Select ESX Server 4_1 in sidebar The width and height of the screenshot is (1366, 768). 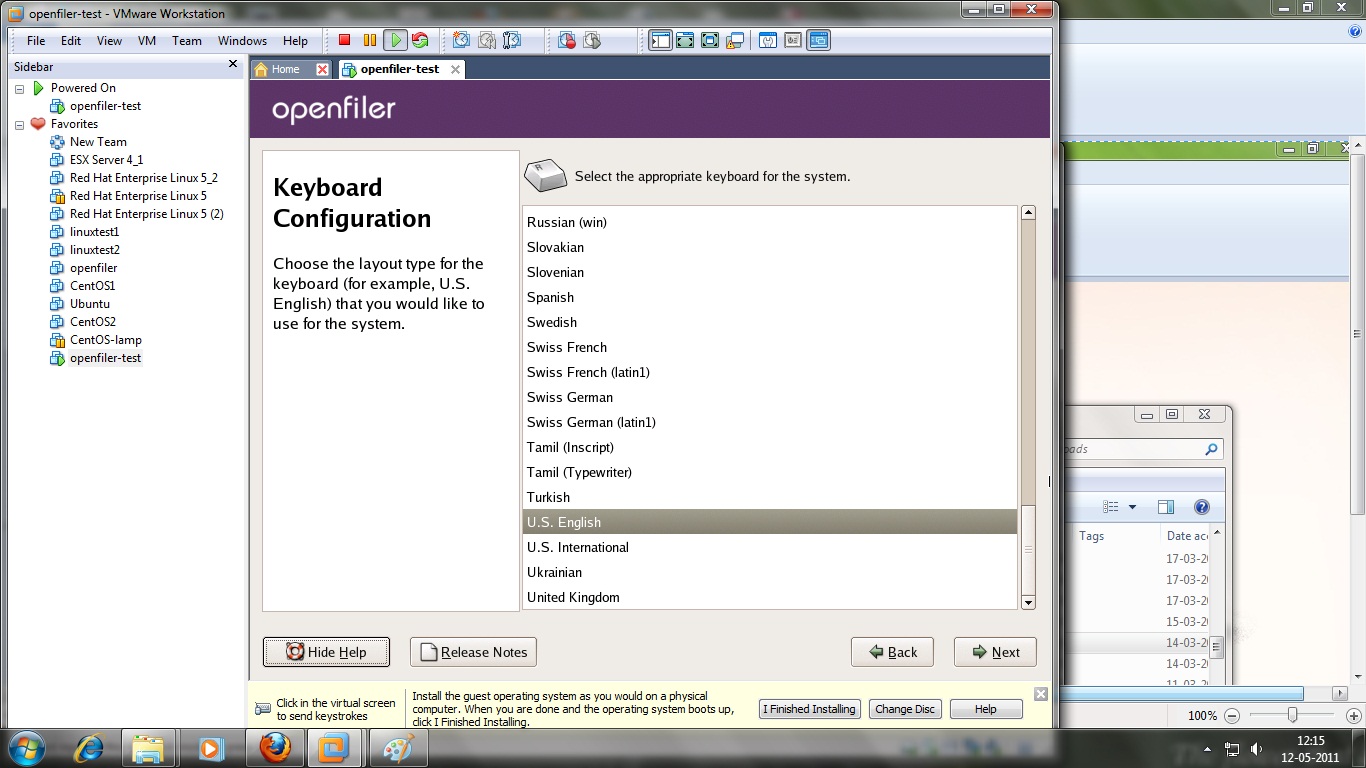106,160
